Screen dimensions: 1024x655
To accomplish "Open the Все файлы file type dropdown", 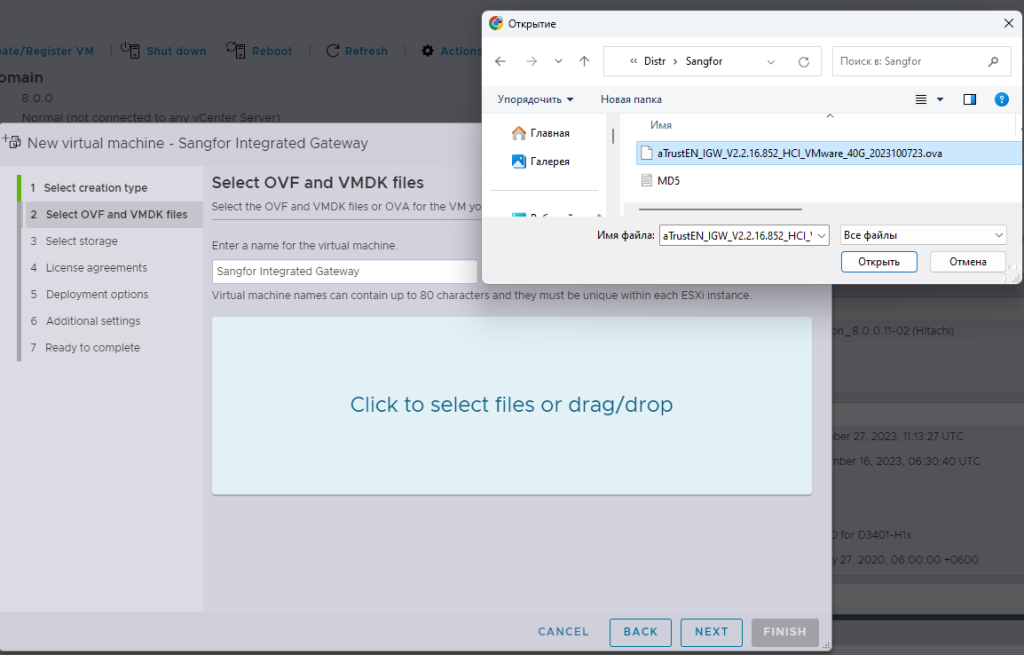I will (x=923, y=235).
